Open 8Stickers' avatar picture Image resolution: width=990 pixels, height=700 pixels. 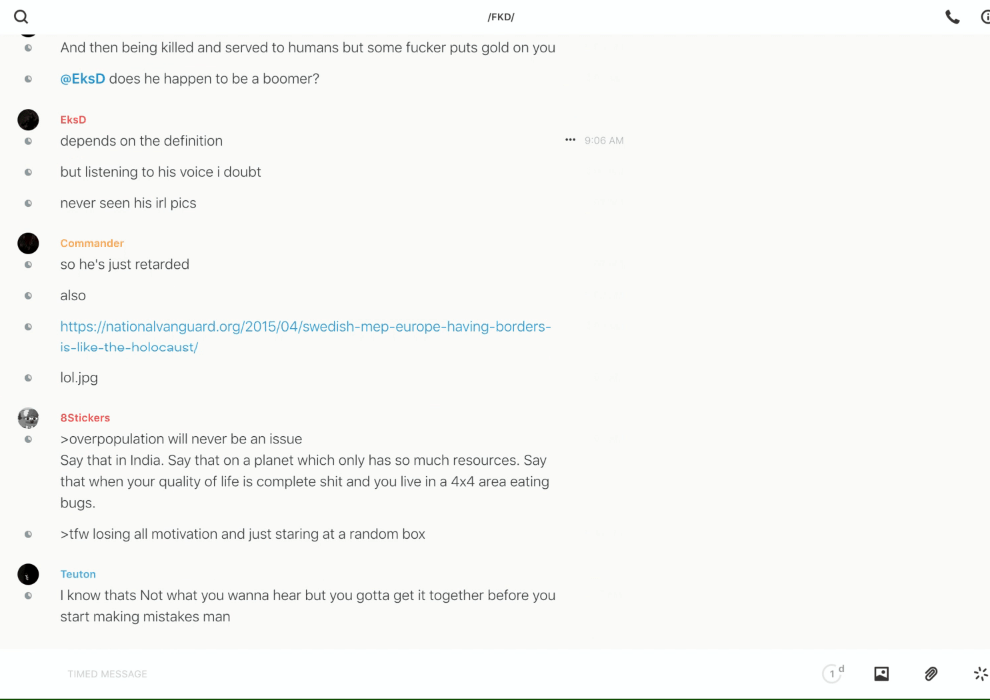point(28,418)
